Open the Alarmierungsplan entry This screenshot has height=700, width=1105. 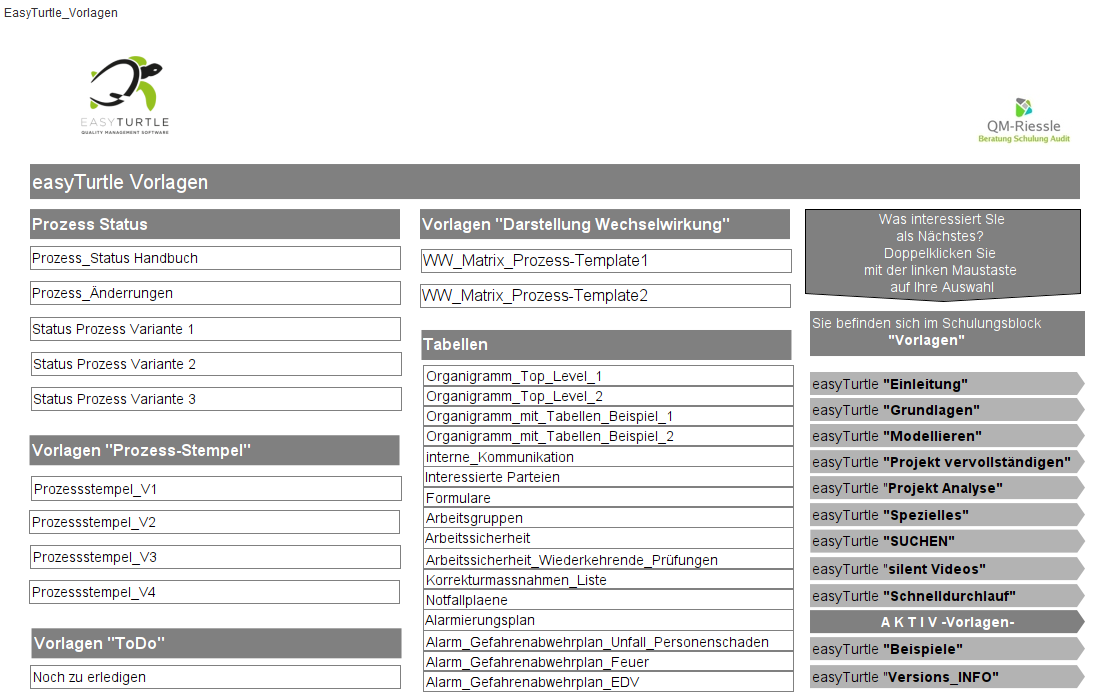(608, 620)
